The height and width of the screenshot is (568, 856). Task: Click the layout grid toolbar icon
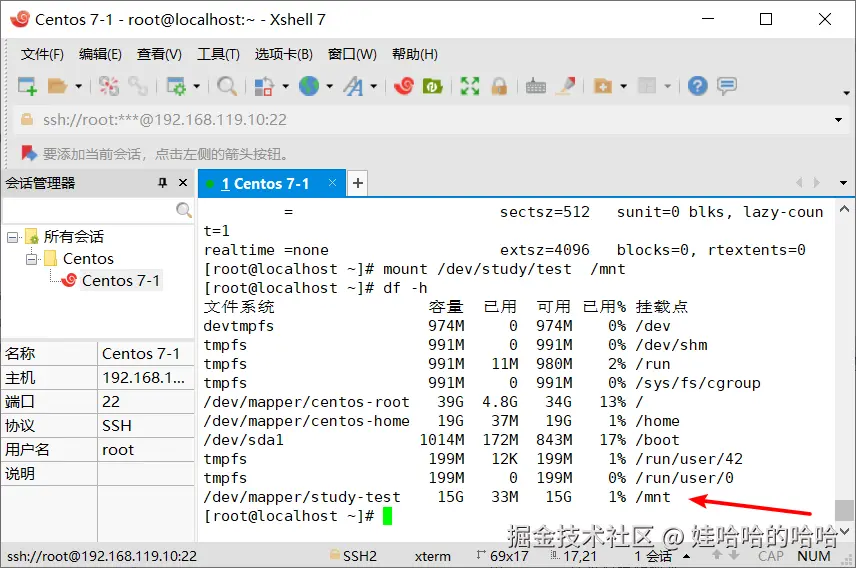[x=647, y=86]
